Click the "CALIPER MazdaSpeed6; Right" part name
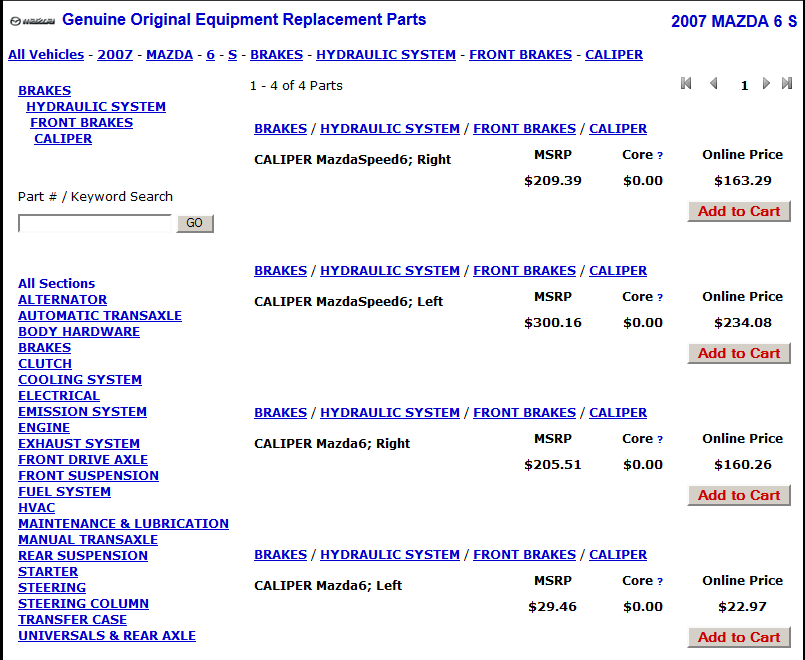This screenshot has height=660, width=805. click(353, 160)
